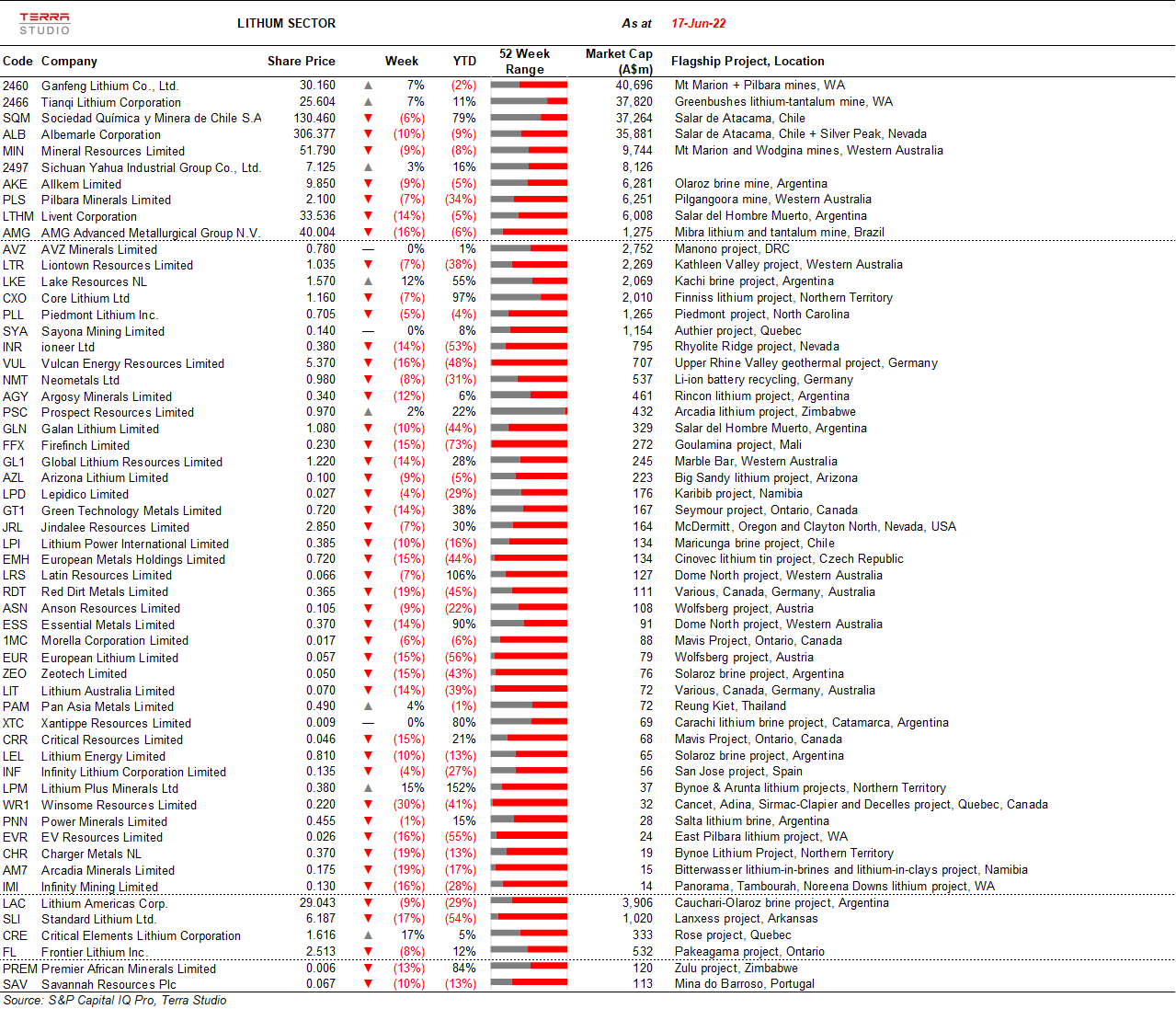1176x1009 pixels.
Task: Click YTD value (73%) for Firefinch
Action: (x=461, y=445)
